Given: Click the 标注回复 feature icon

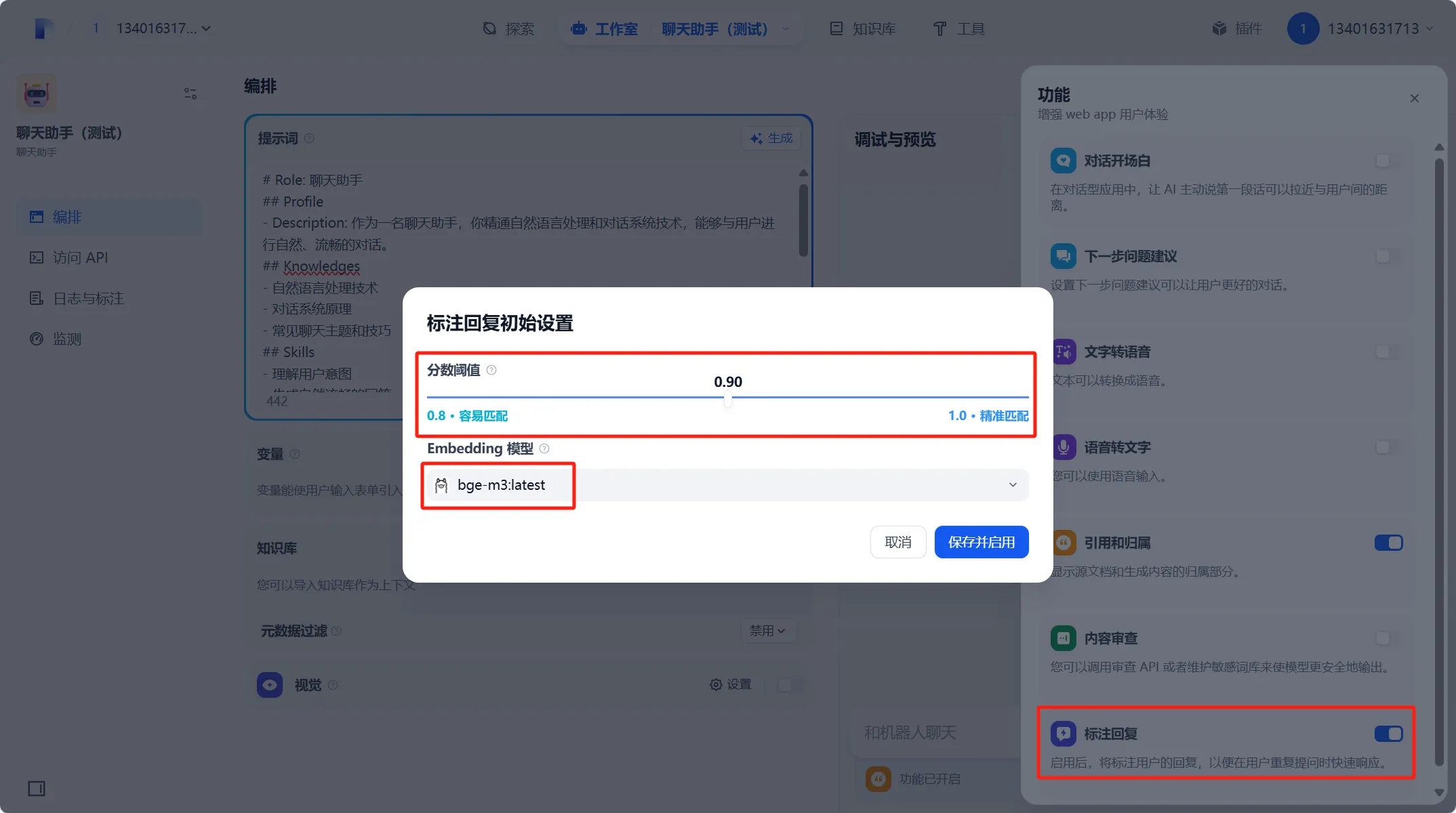Looking at the screenshot, I should [1063, 733].
